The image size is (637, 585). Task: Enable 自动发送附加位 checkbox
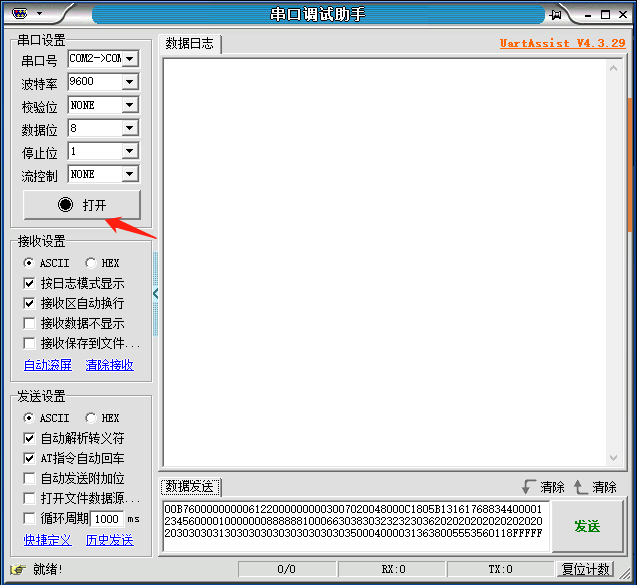29,478
